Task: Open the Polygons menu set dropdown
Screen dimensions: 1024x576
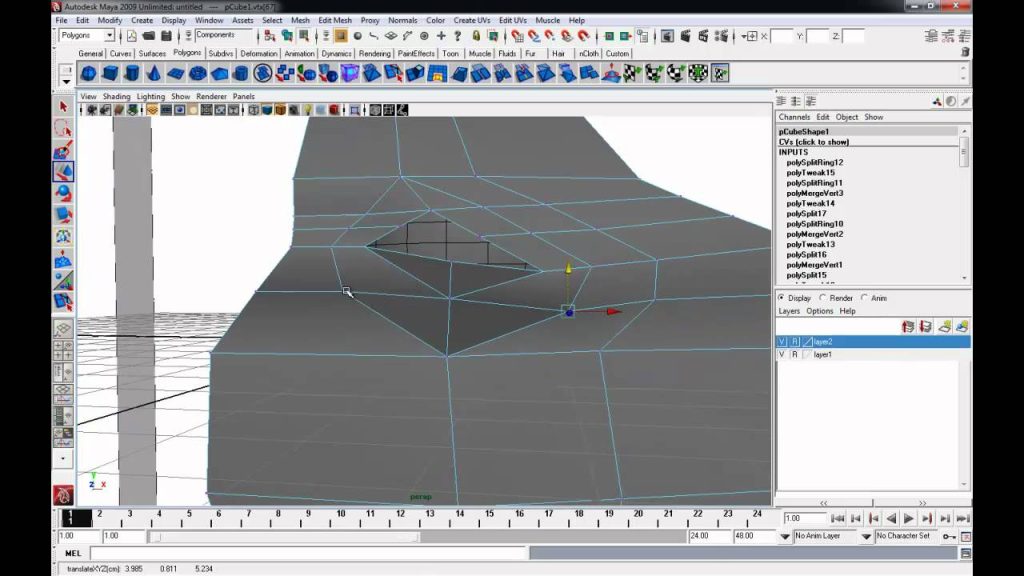Action: coord(109,35)
